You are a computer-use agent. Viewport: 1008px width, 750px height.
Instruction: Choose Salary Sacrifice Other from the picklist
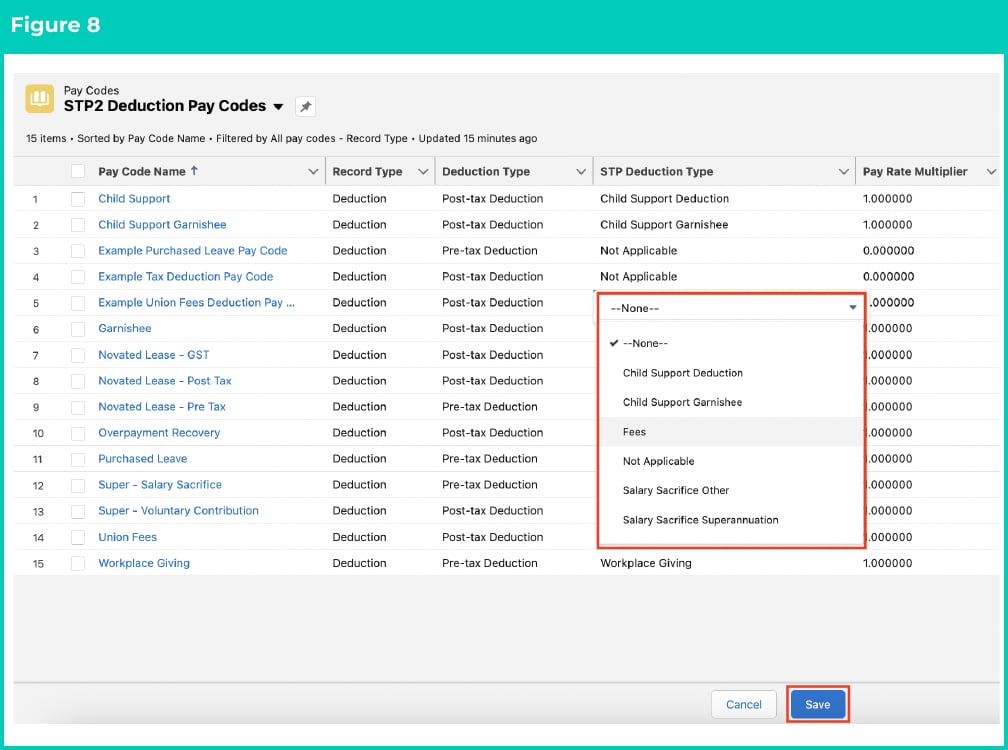click(732, 490)
